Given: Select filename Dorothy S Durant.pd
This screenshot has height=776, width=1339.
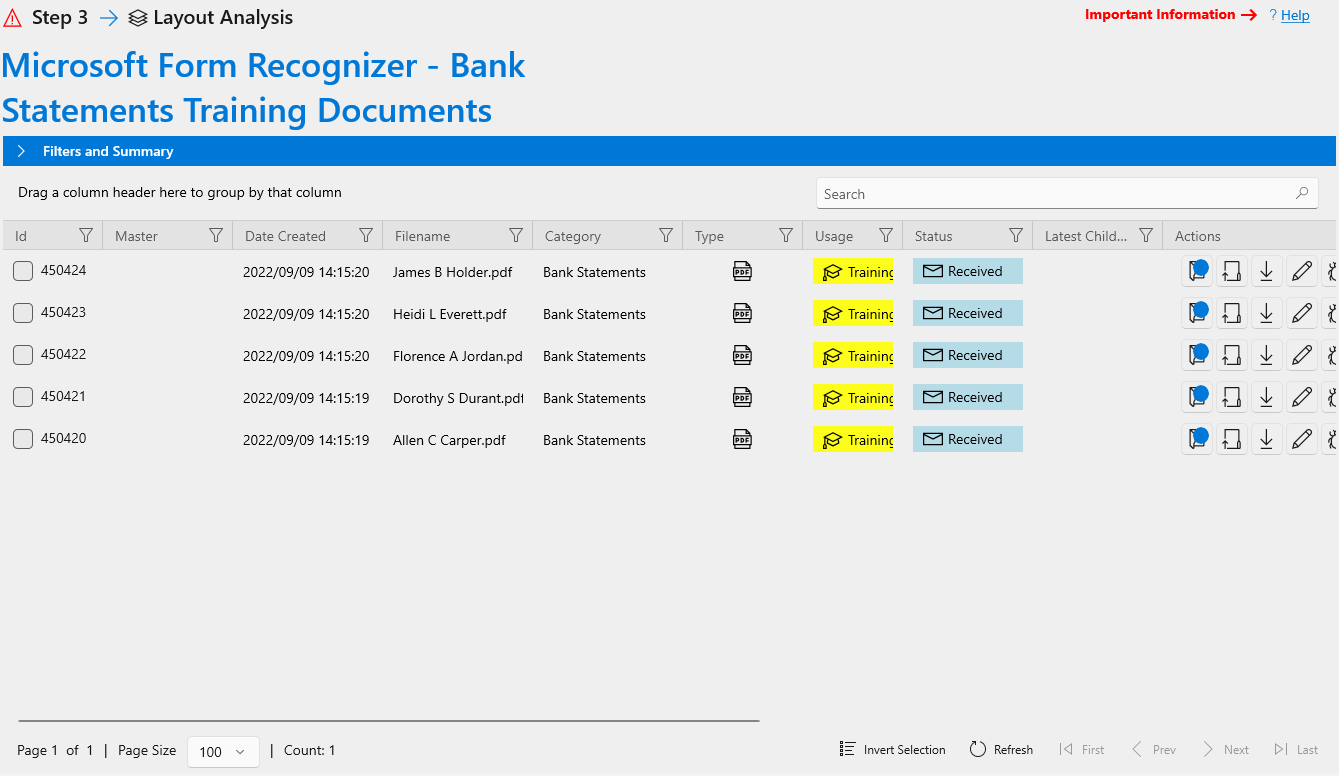Looking at the screenshot, I should pos(458,398).
